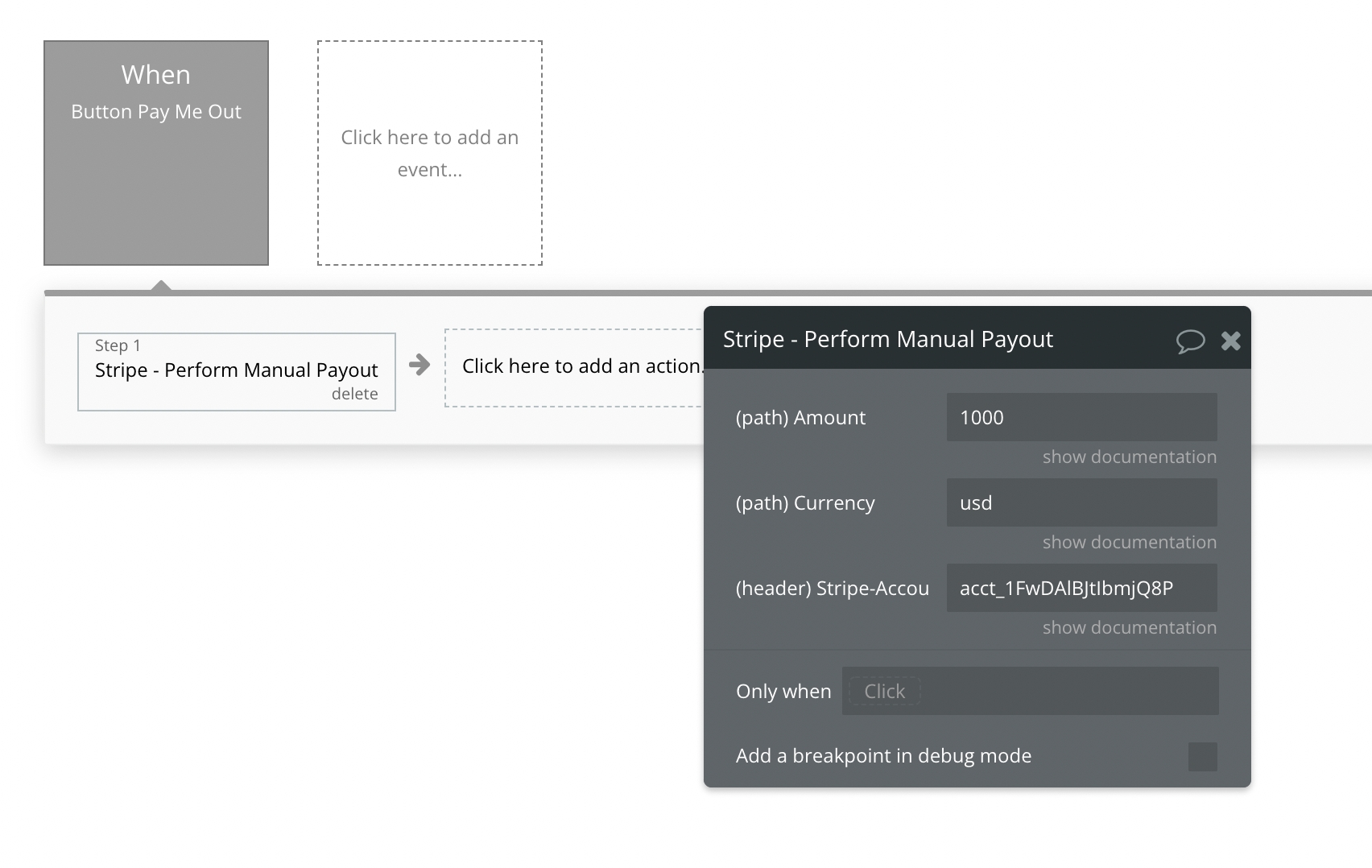Click the (path) Amount label
Image resolution: width=1372 pixels, height=868 pixels.
coord(800,417)
